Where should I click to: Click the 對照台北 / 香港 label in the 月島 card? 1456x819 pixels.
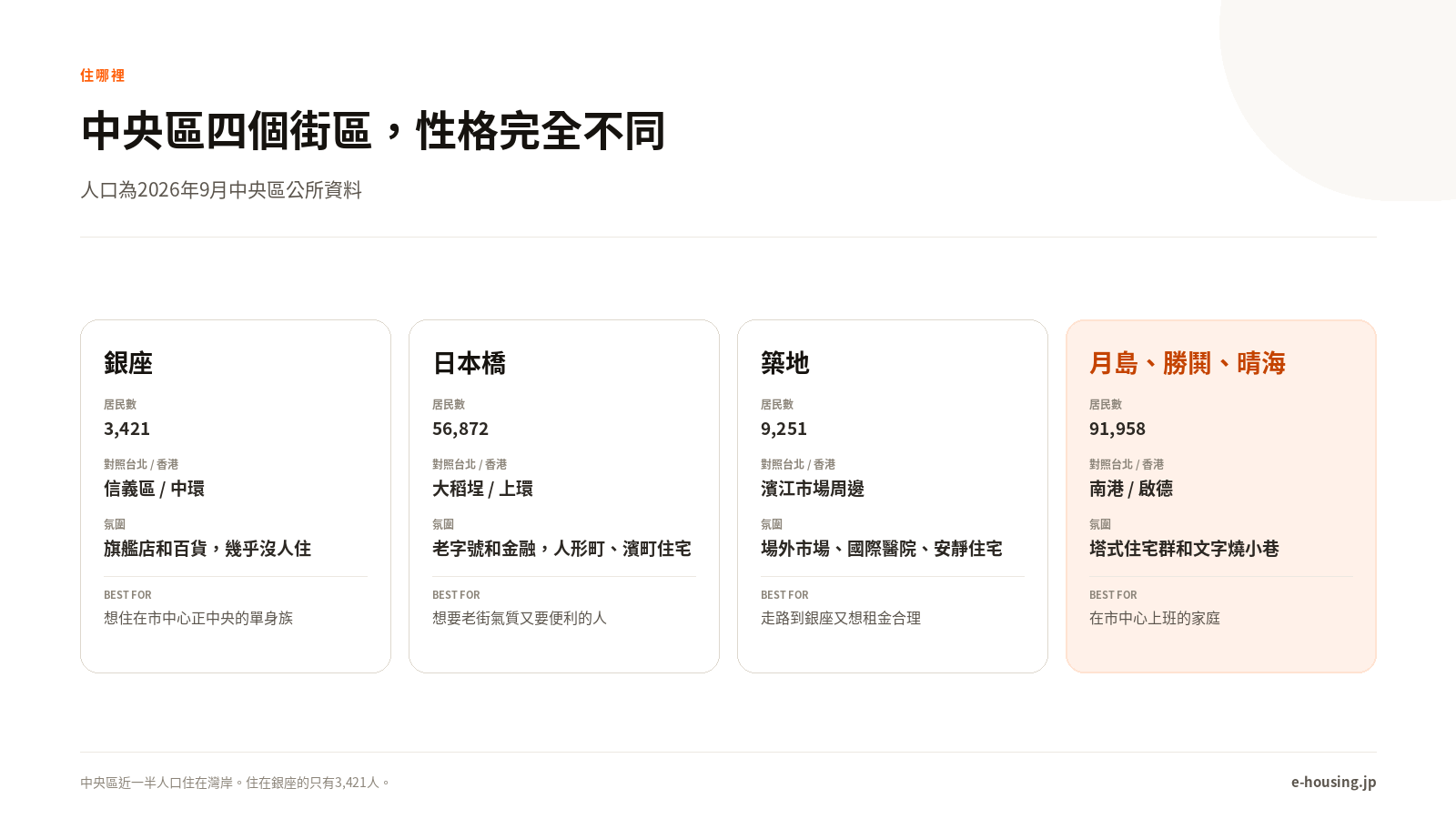point(1127,464)
